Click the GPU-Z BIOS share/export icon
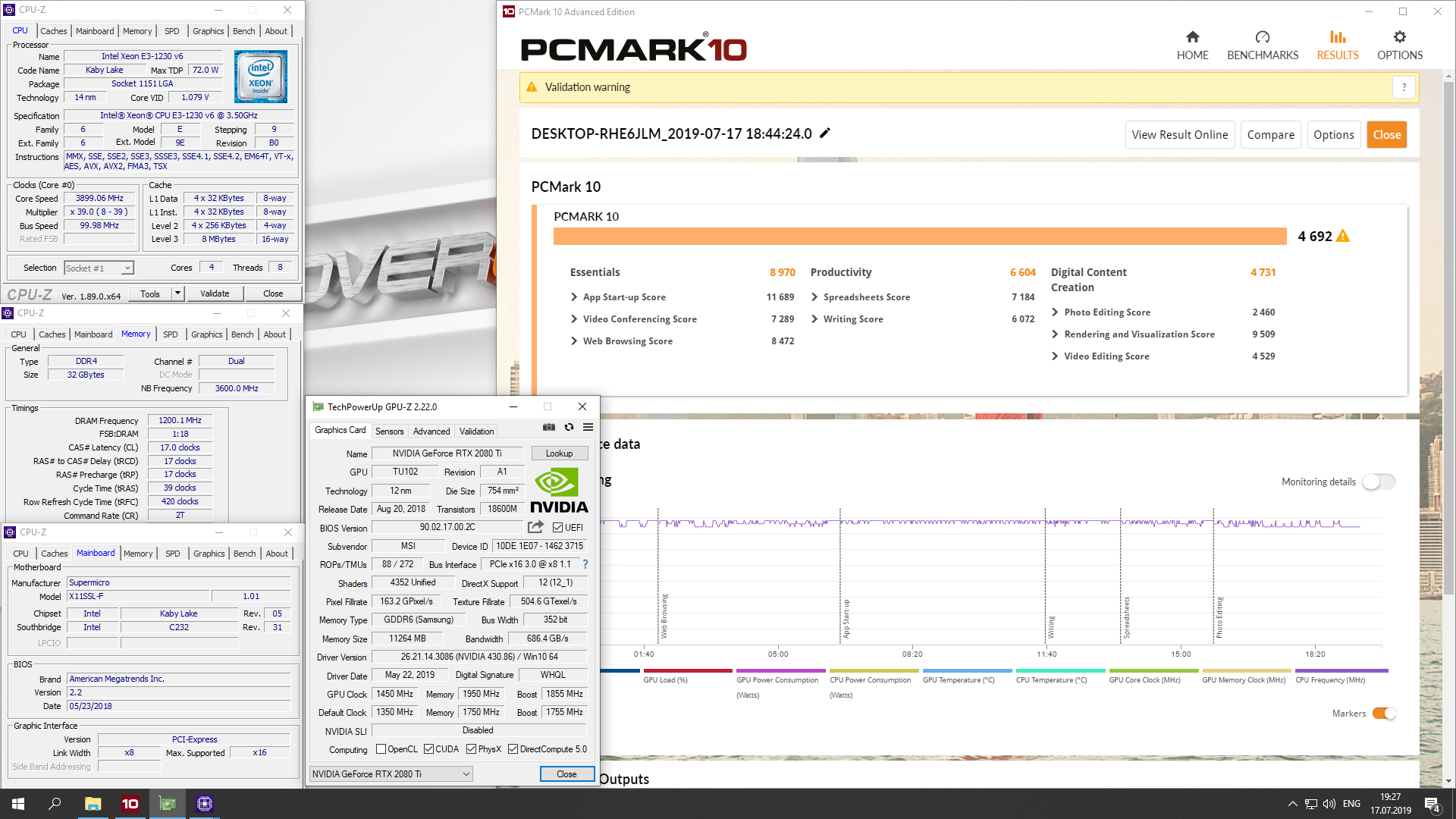The image size is (1456, 819). [535, 527]
